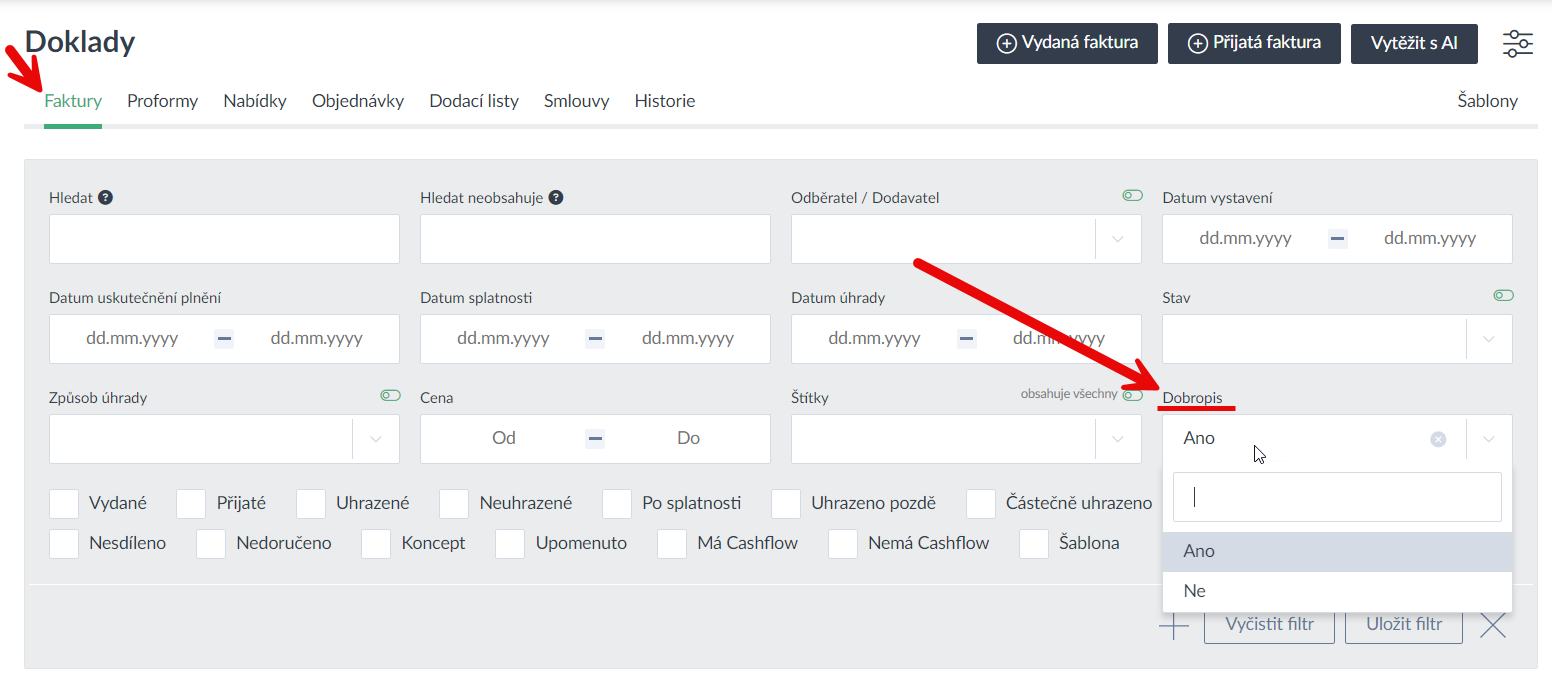Close the filter panel with X icon
Viewport: 1552px width, 680px height.
[x=1492, y=625]
